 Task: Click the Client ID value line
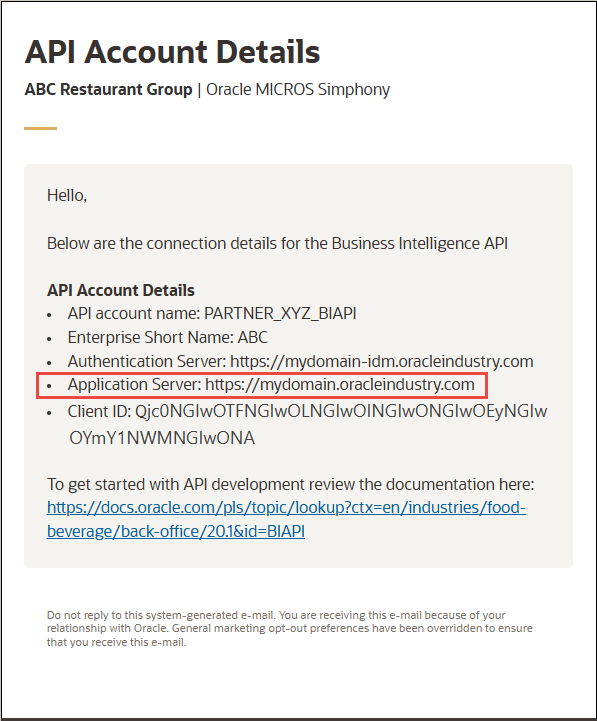(x=307, y=424)
